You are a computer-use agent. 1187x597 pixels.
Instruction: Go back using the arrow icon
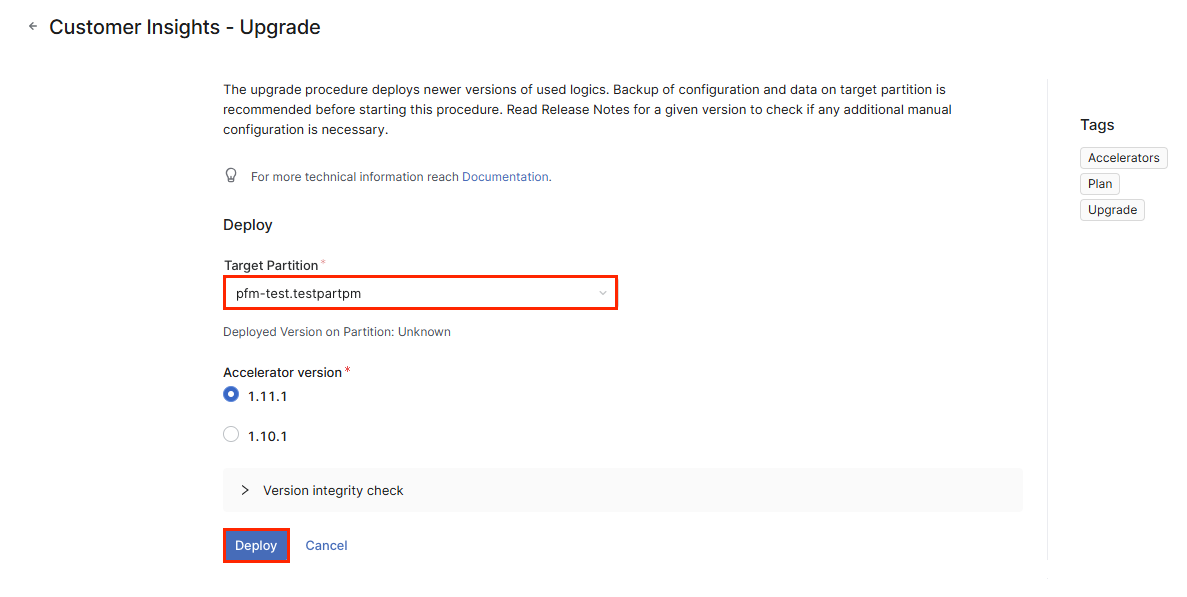(x=33, y=27)
